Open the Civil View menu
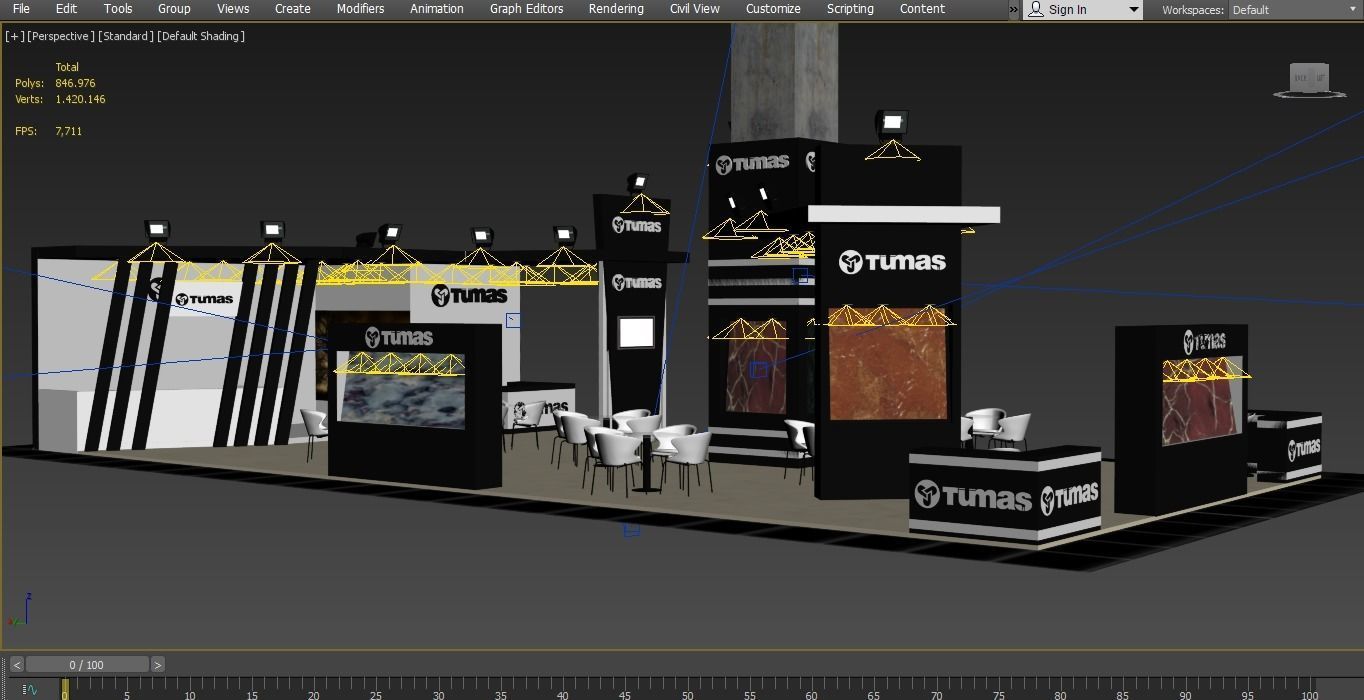The image size is (1364, 700). click(x=695, y=8)
